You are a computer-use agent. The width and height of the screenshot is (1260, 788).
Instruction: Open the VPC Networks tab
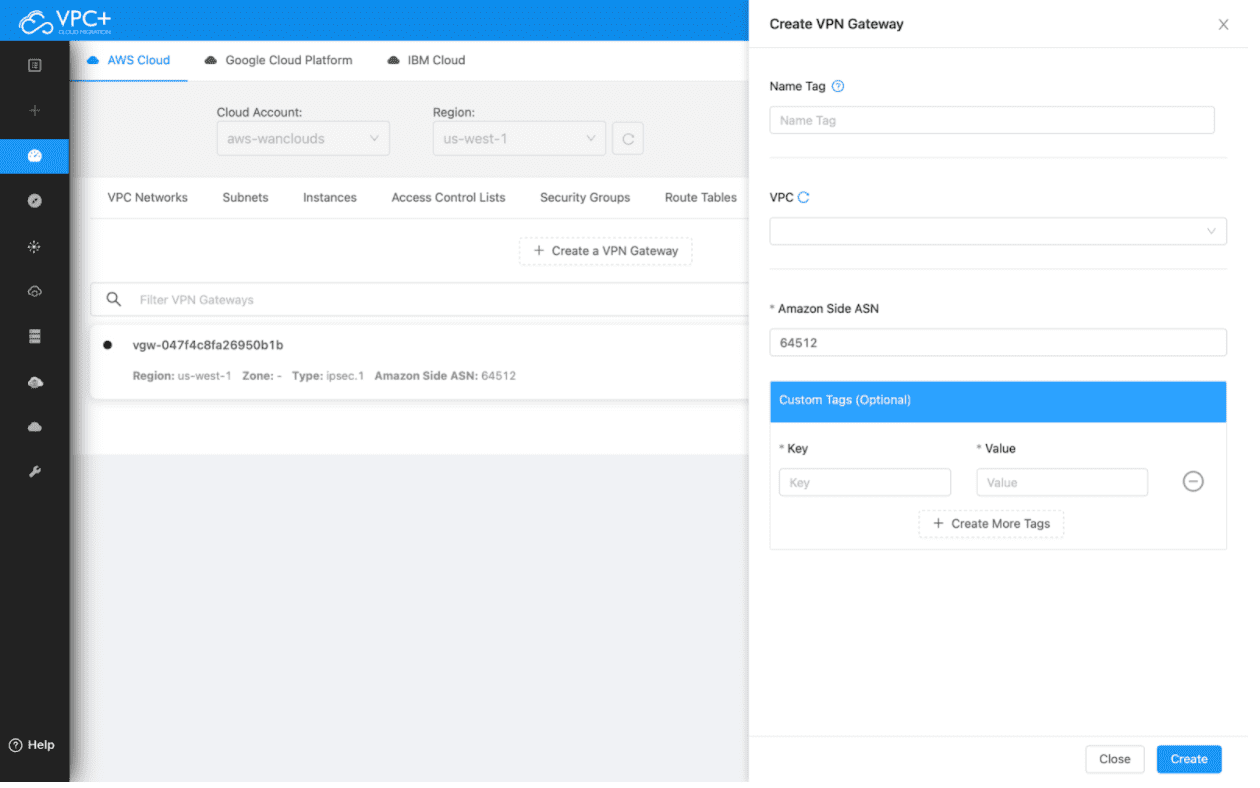pos(148,197)
